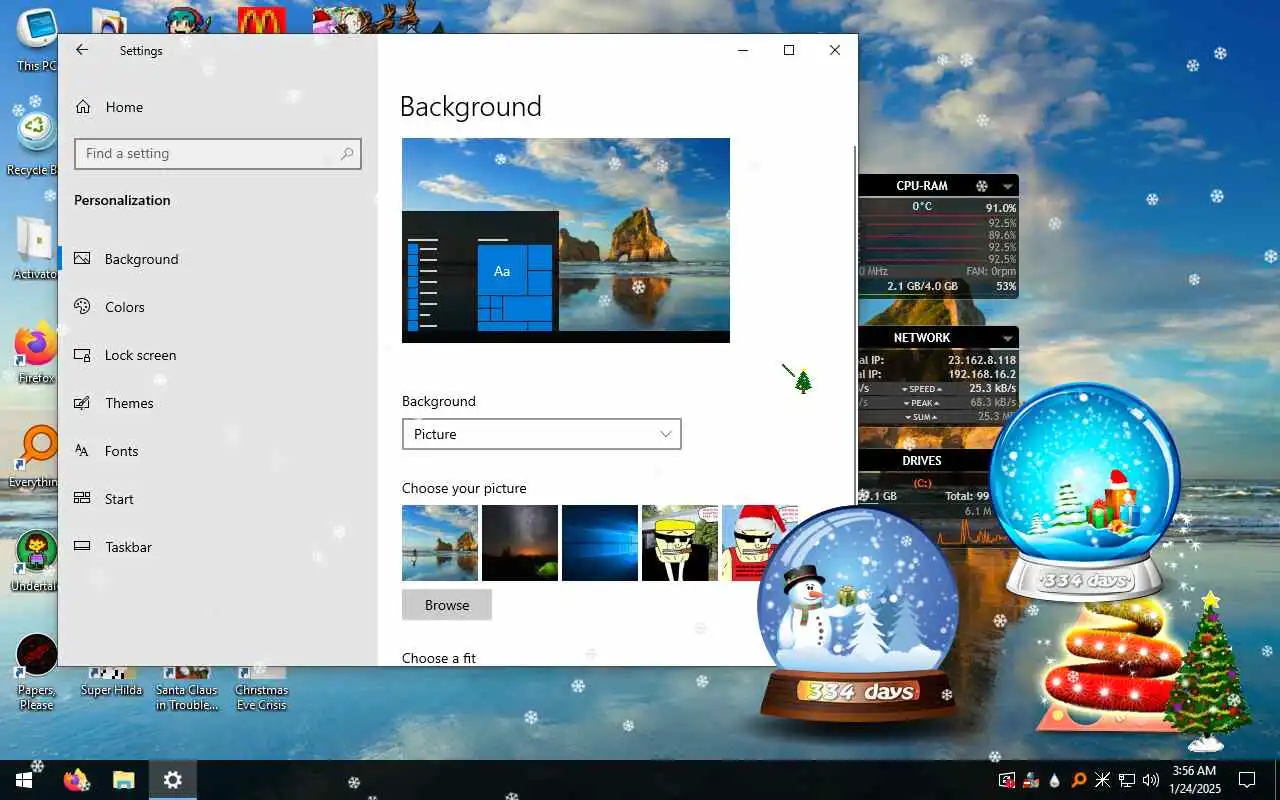Click the desktop background preview image
This screenshot has height=800, width=1280.
coord(566,240)
